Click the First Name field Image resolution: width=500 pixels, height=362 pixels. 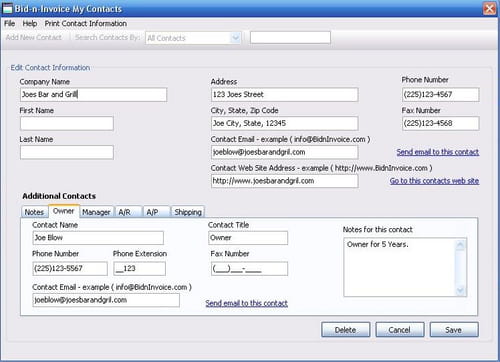pyautogui.click(x=67, y=123)
